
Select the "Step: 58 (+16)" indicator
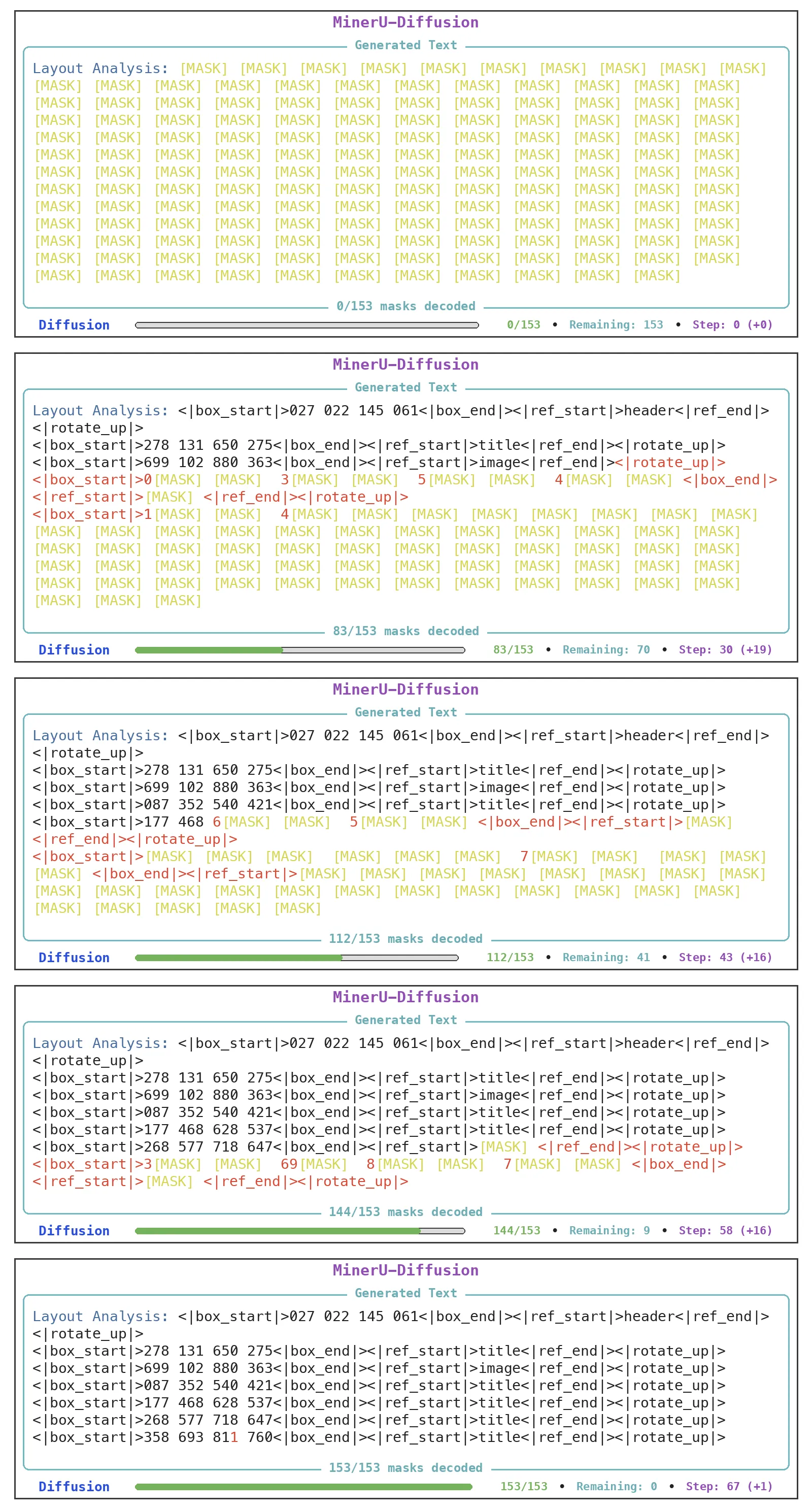click(x=725, y=1230)
